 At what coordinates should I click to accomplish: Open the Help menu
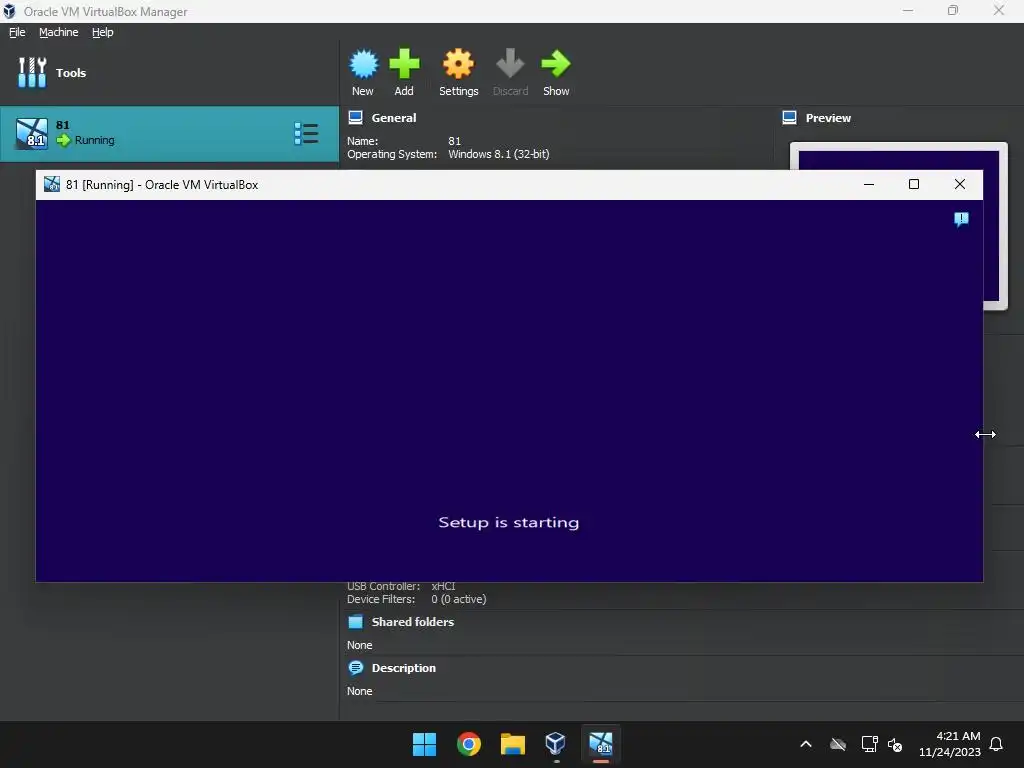pos(103,32)
